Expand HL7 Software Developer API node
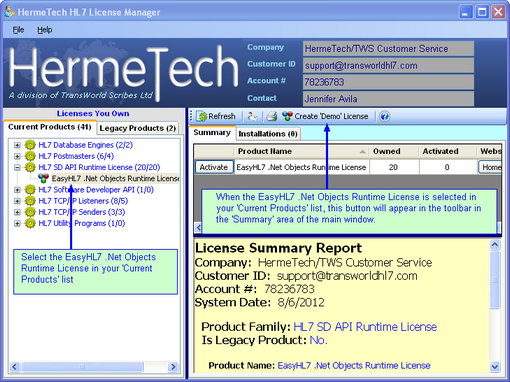Image resolution: width=510 pixels, height=382 pixels. [x=17, y=190]
